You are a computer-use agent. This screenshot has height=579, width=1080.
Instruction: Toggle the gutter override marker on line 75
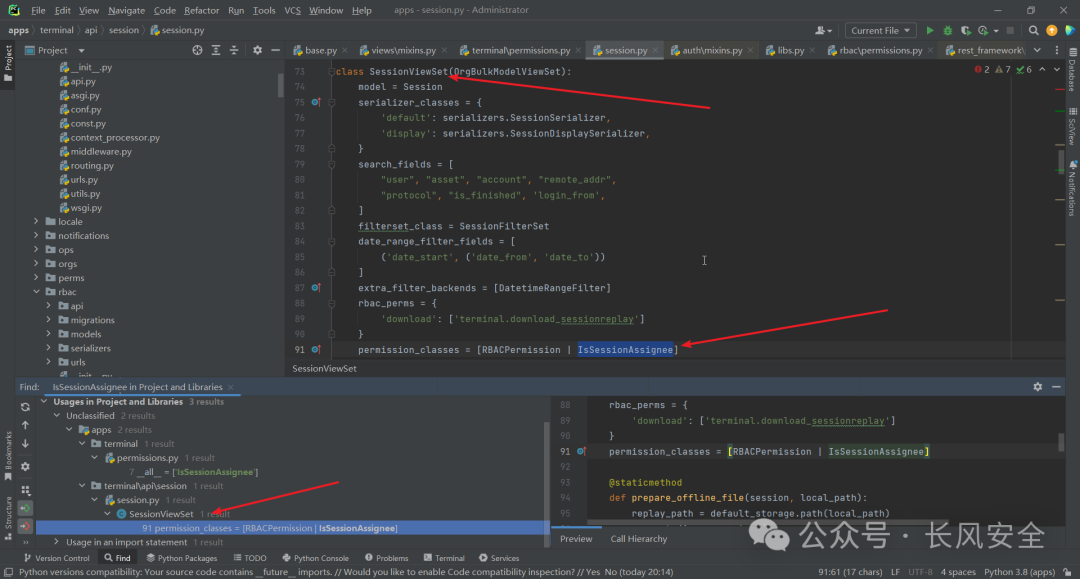(x=315, y=102)
